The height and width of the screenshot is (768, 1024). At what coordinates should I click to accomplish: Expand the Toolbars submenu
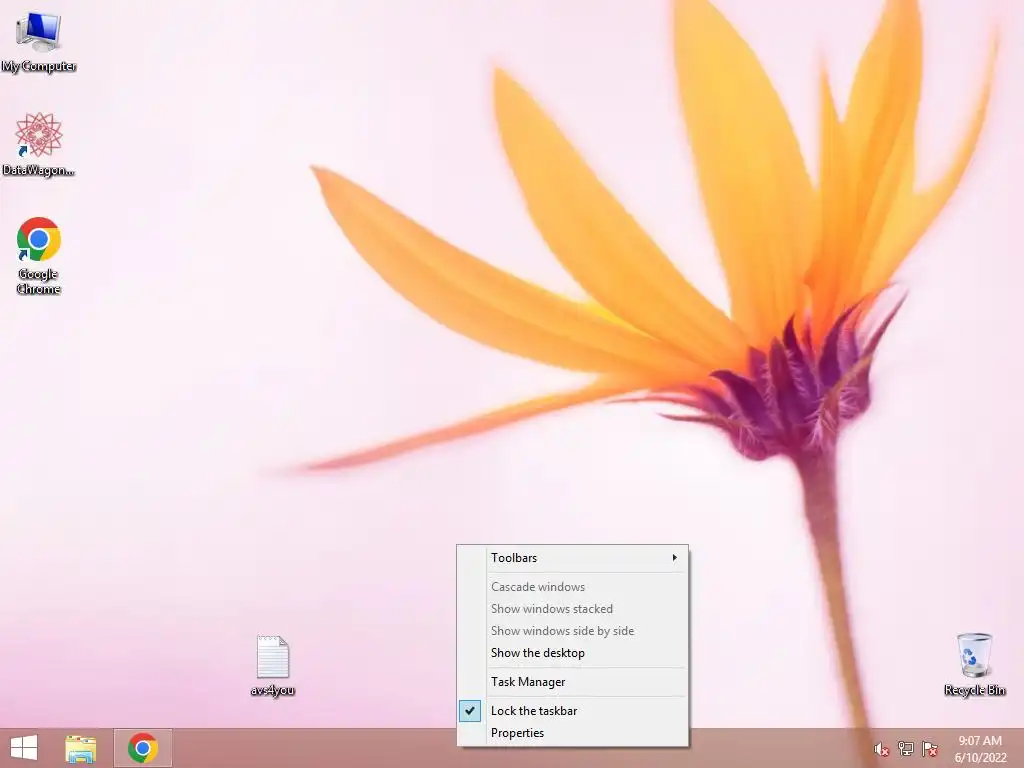click(x=573, y=558)
